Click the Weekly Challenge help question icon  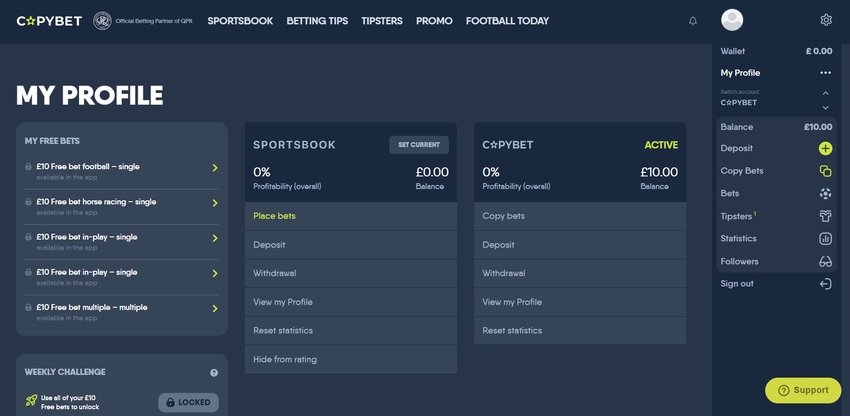point(214,373)
